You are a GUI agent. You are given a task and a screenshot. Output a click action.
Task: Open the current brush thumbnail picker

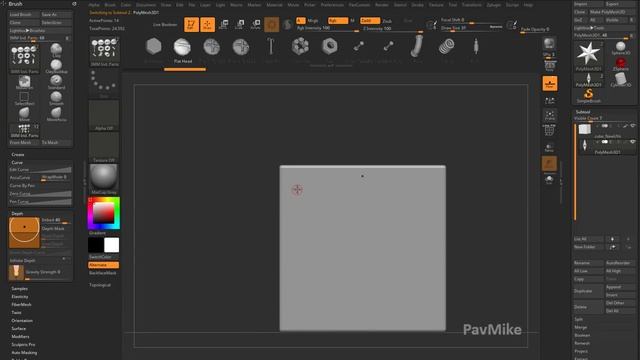[104, 51]
